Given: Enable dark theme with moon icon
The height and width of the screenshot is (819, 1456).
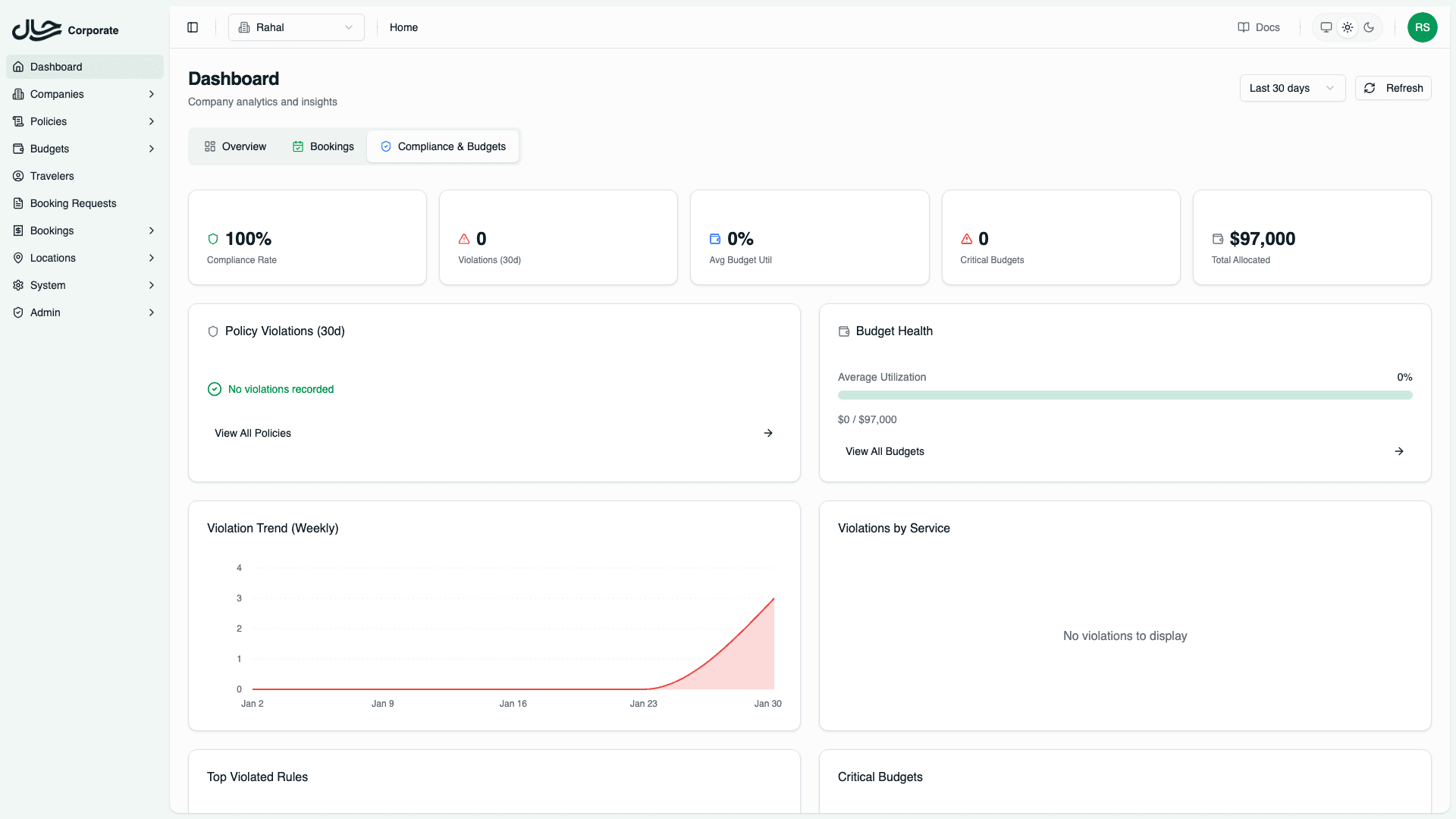Looking at the screenshot, I should tap(1369, 27).
